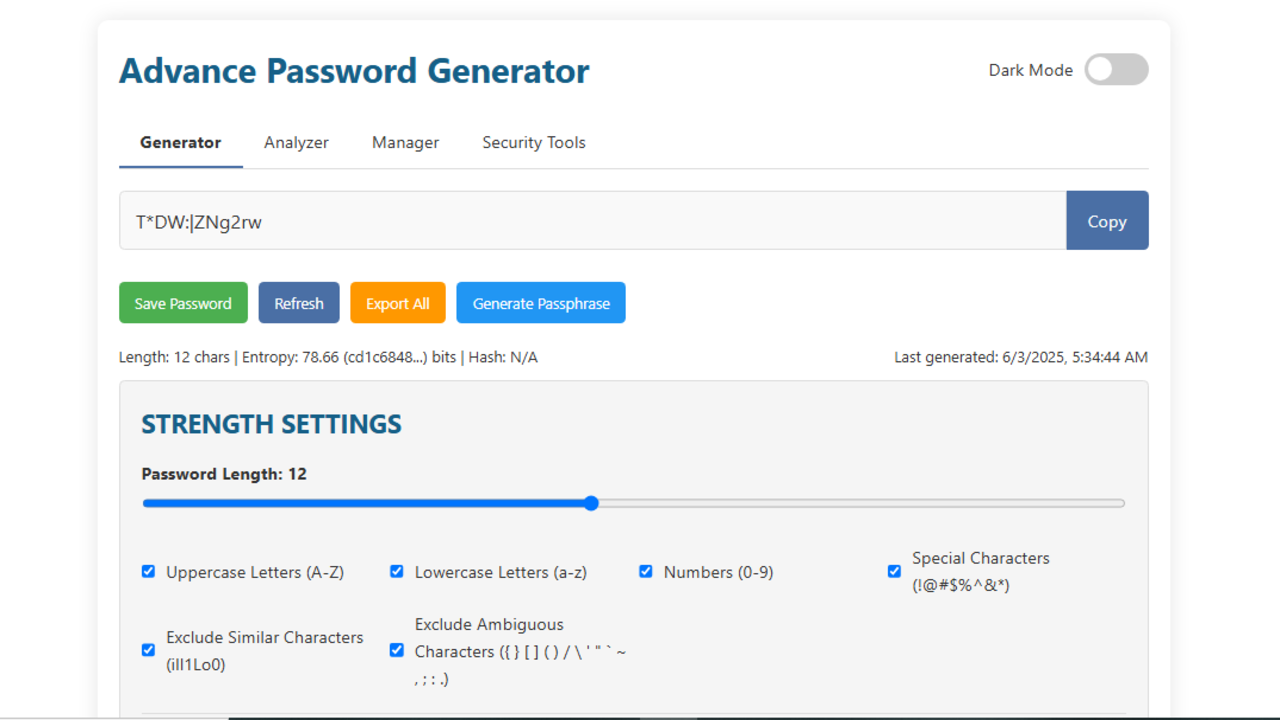
Task: Click the generated password text field
Action: pos(592,221)
